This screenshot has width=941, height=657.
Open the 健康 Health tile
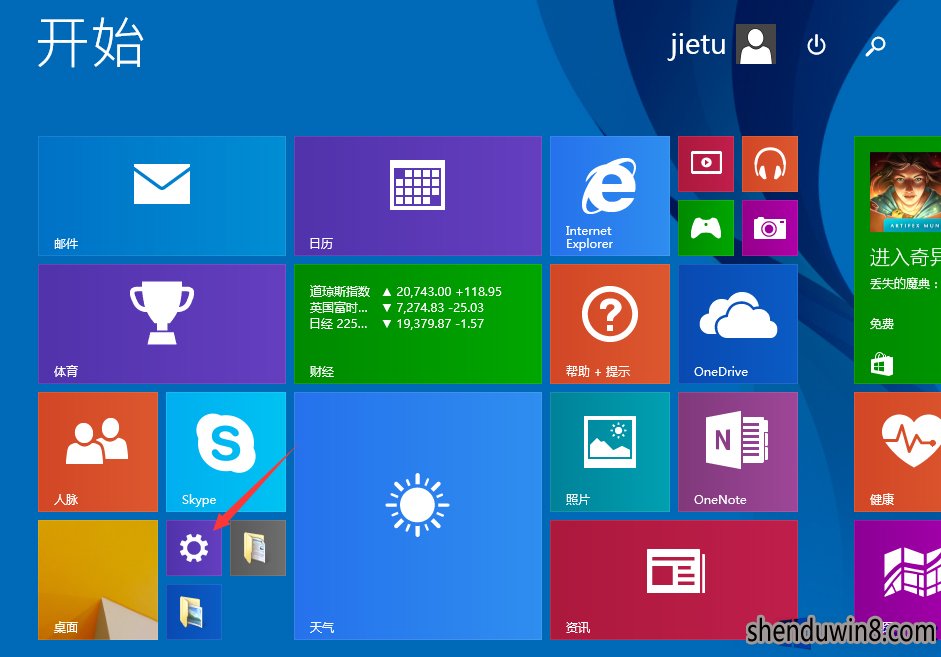click(897, 452)
